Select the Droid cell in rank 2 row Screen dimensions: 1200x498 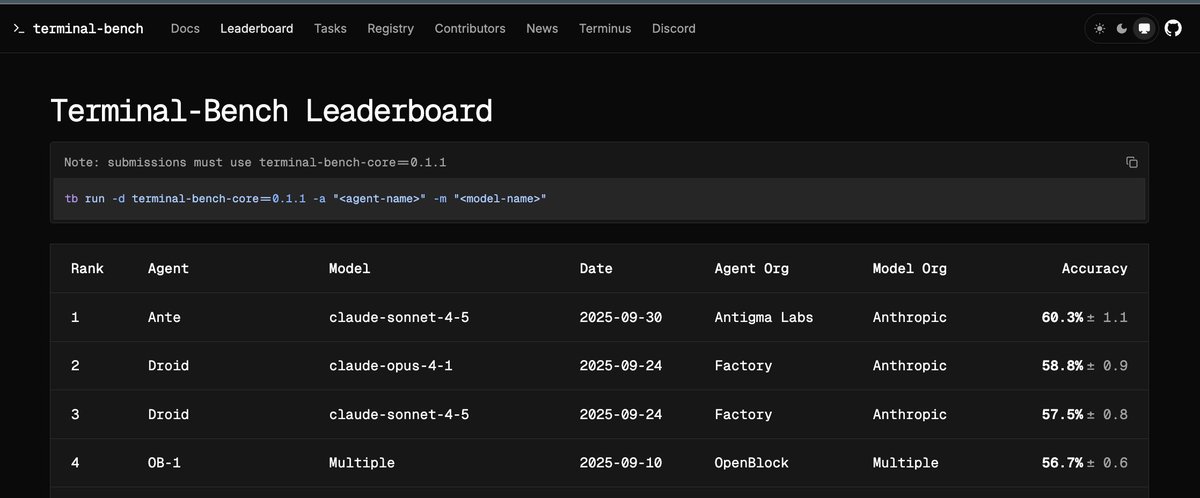click(168, 365)
